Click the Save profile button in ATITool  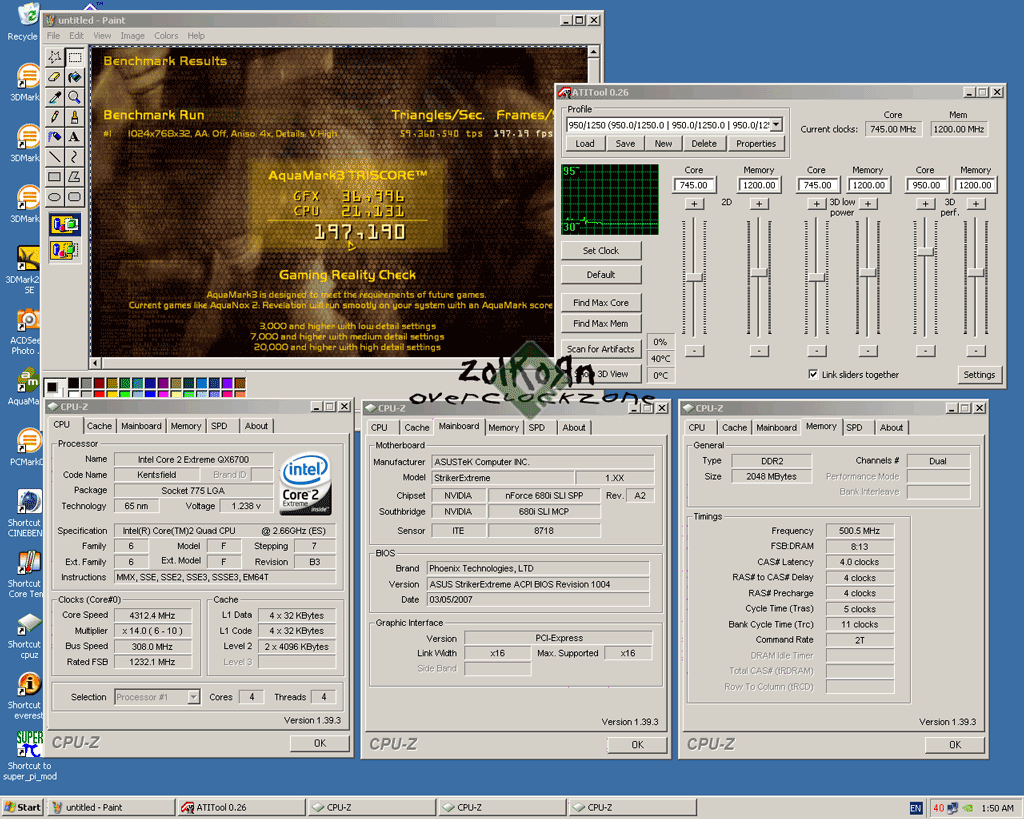[625, 144]
